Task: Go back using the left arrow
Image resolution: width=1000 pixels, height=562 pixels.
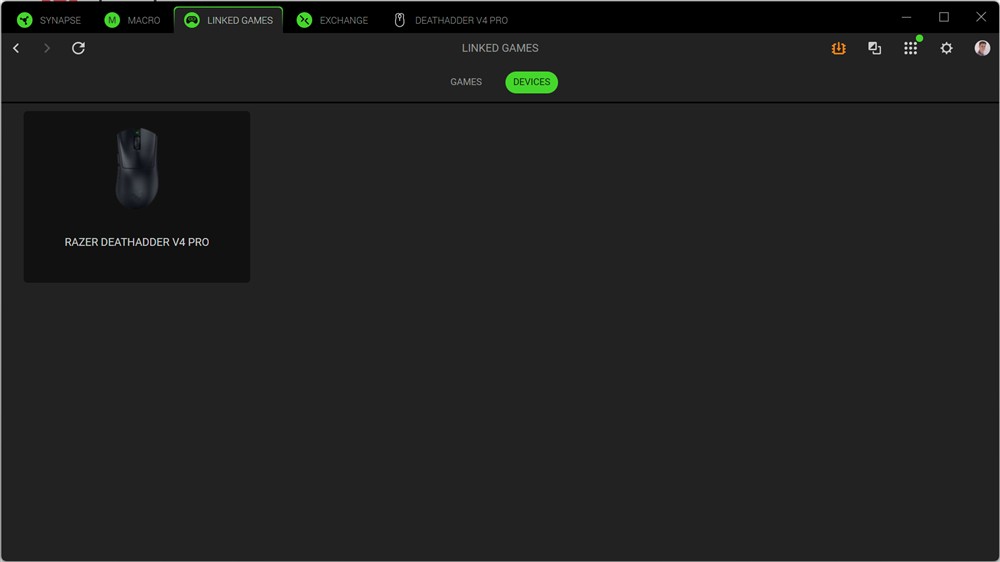Action: 16,48
